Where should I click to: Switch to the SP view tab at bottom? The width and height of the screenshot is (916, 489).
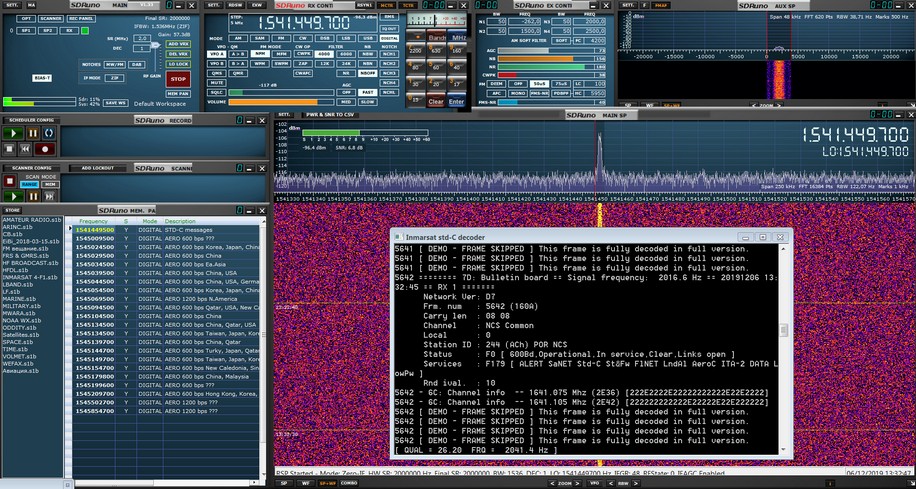[x=284, y=483]
